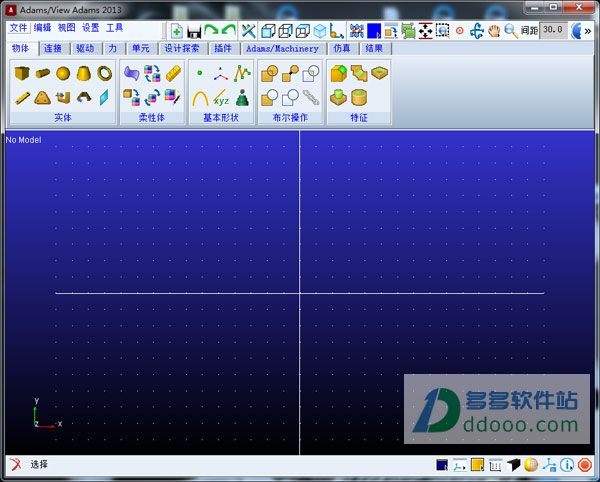Click the view center target icon
Screen dimensions: 600x482
coord(460,31)
